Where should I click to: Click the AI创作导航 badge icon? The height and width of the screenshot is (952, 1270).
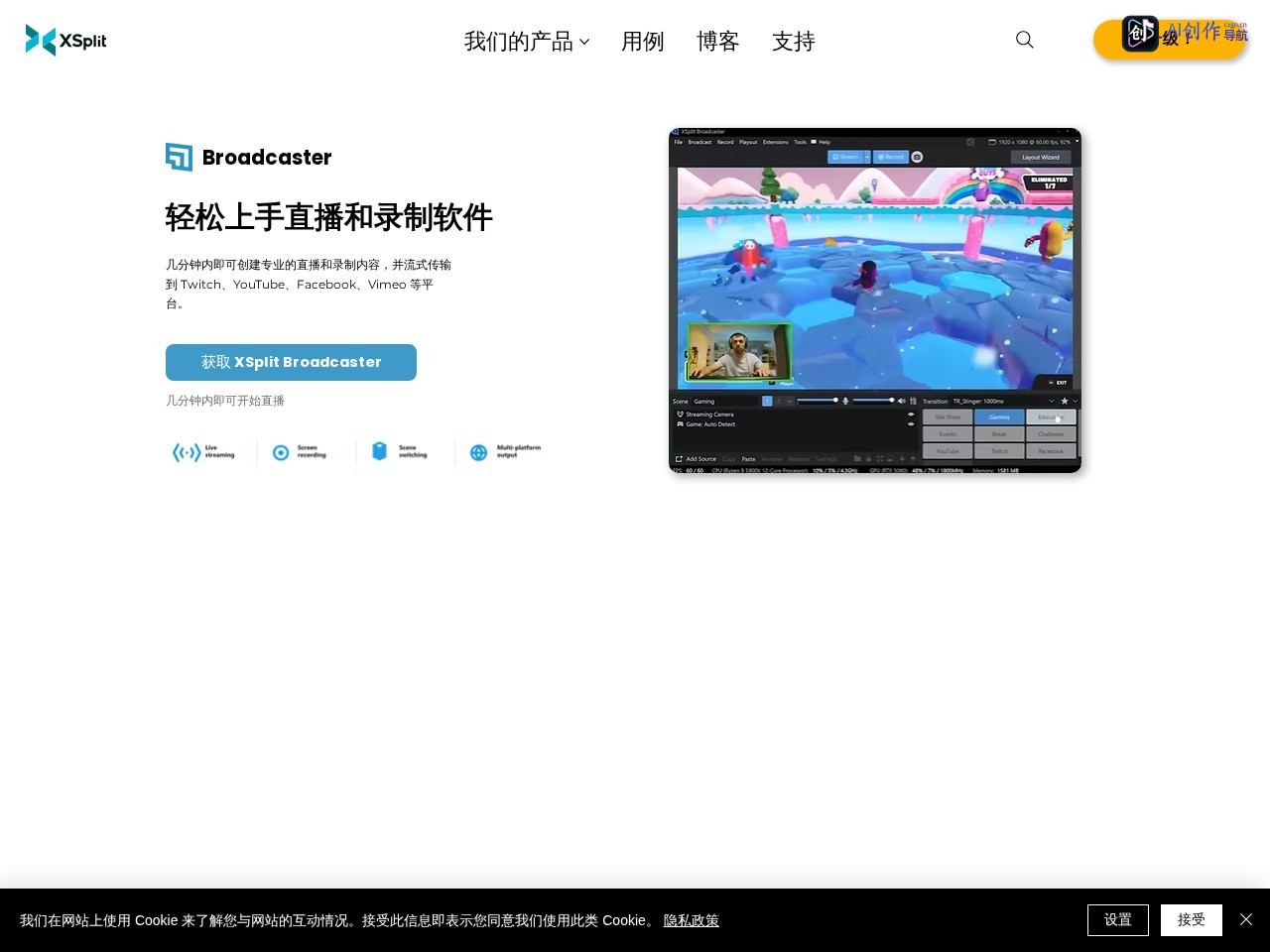[x=1140, y=33]
